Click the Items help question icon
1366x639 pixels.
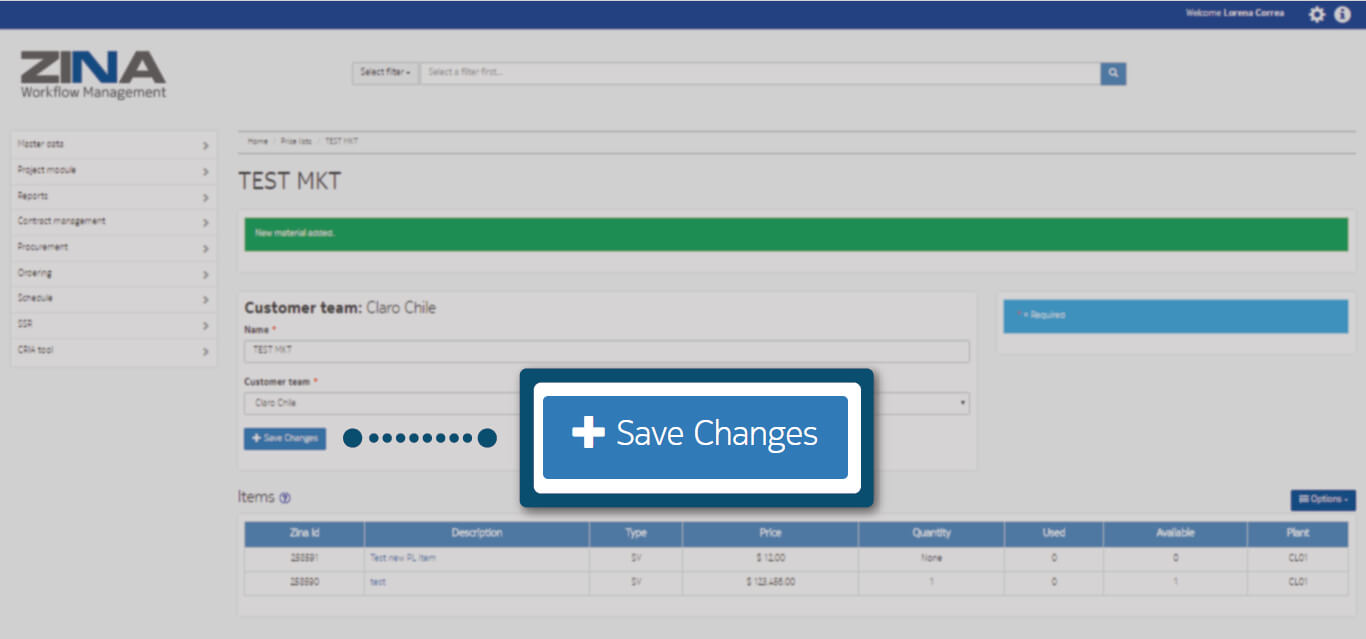[x=285, y=498]
